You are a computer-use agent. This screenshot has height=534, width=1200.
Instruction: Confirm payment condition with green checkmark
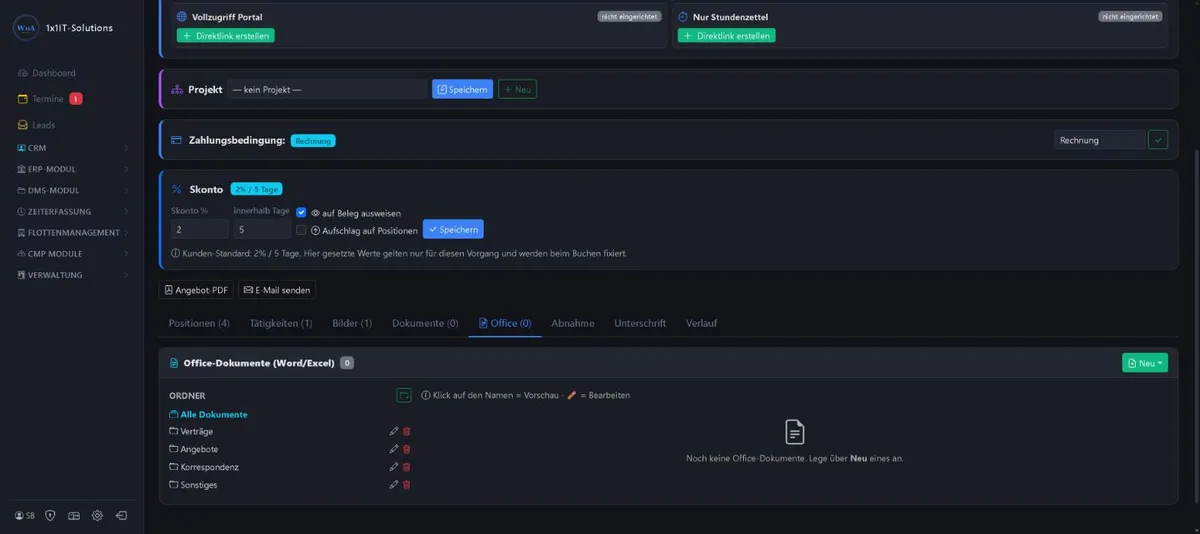[x=1158, y=140]
